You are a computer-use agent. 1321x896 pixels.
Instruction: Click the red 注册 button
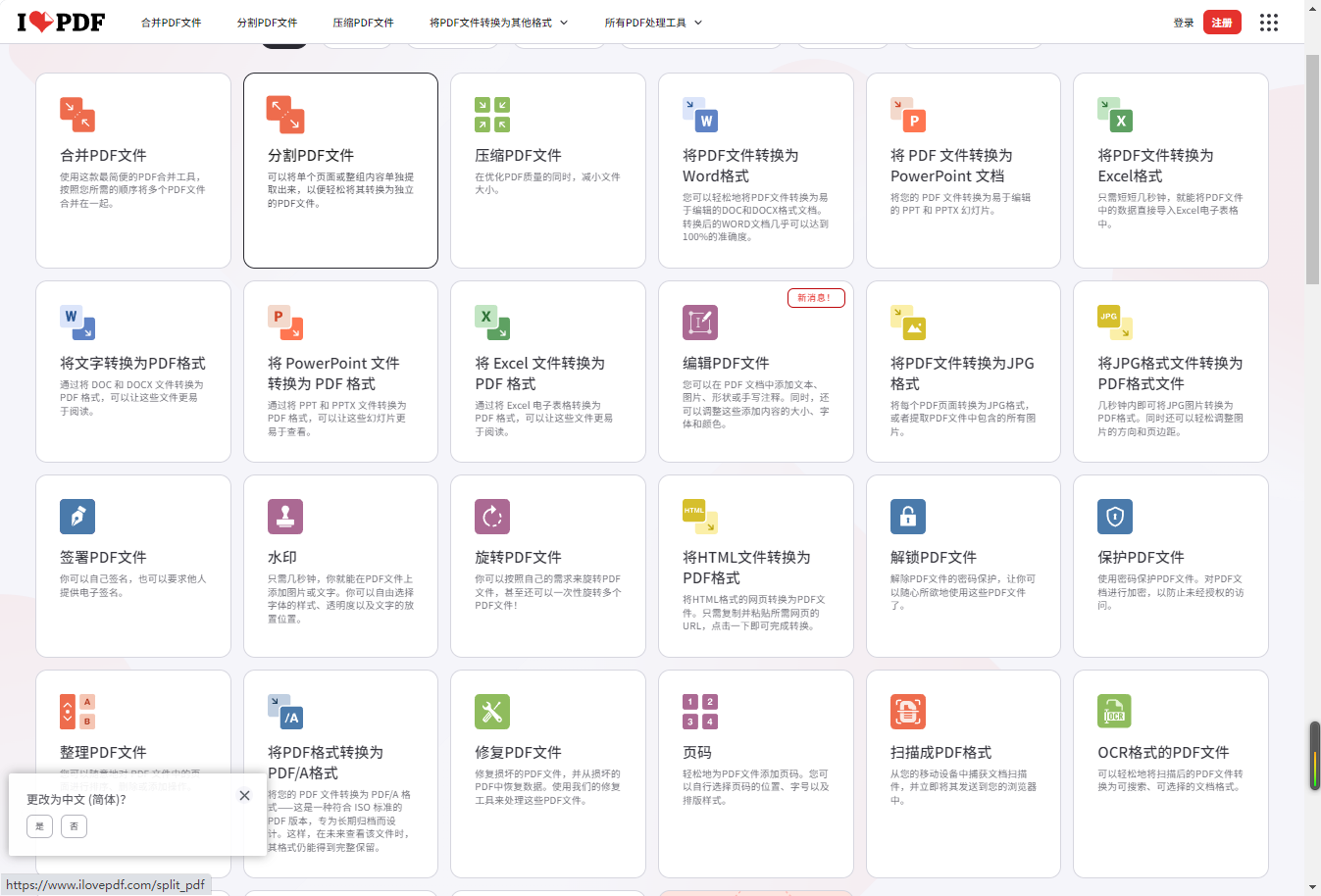[x=1222, y=23]
